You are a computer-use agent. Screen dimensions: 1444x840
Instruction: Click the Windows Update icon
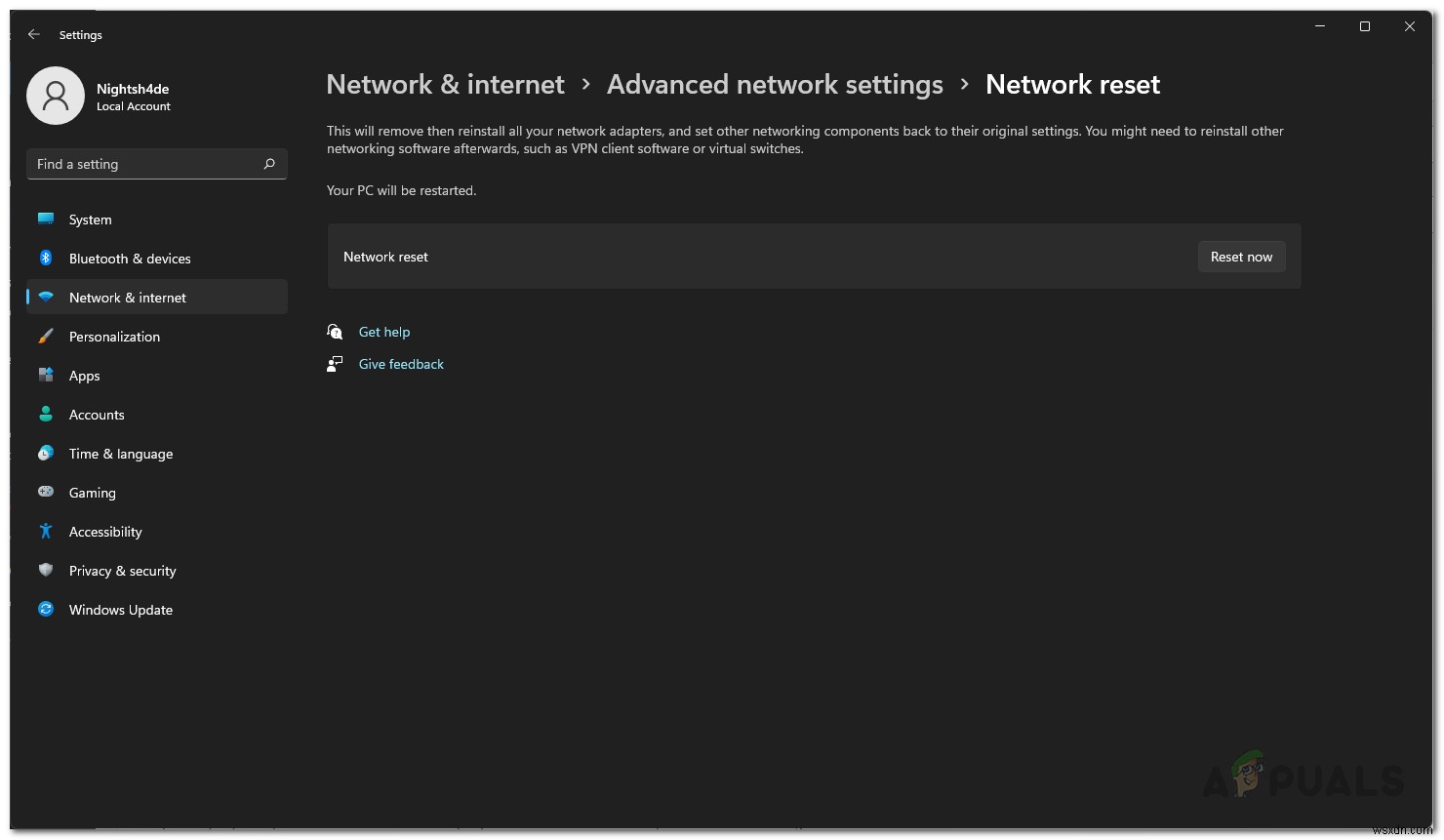pyautogui.click(x=46, y=609)
